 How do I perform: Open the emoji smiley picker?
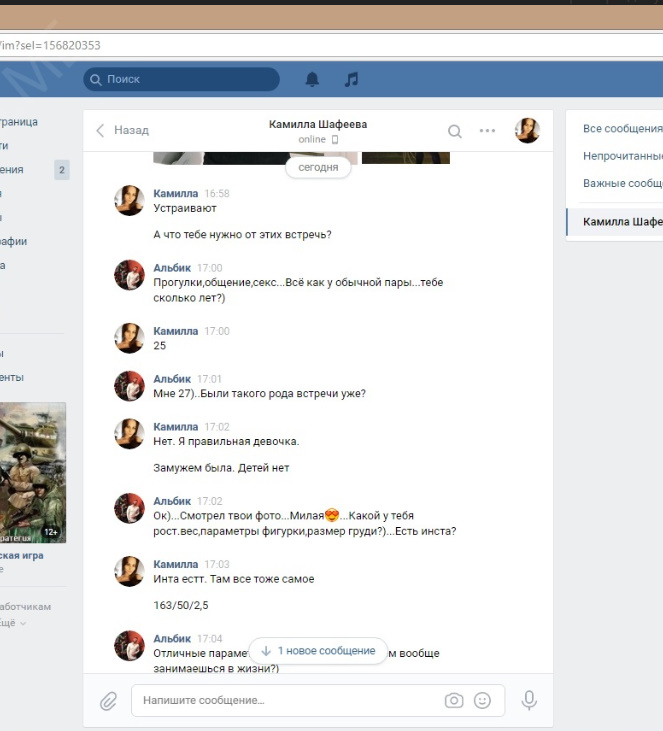click(483, 701)
